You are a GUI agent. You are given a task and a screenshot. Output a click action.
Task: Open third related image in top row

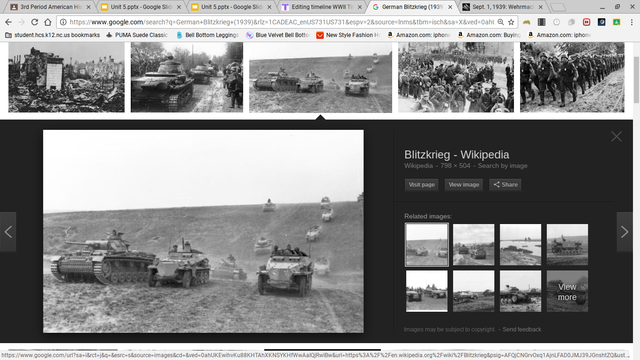(520, 244)
